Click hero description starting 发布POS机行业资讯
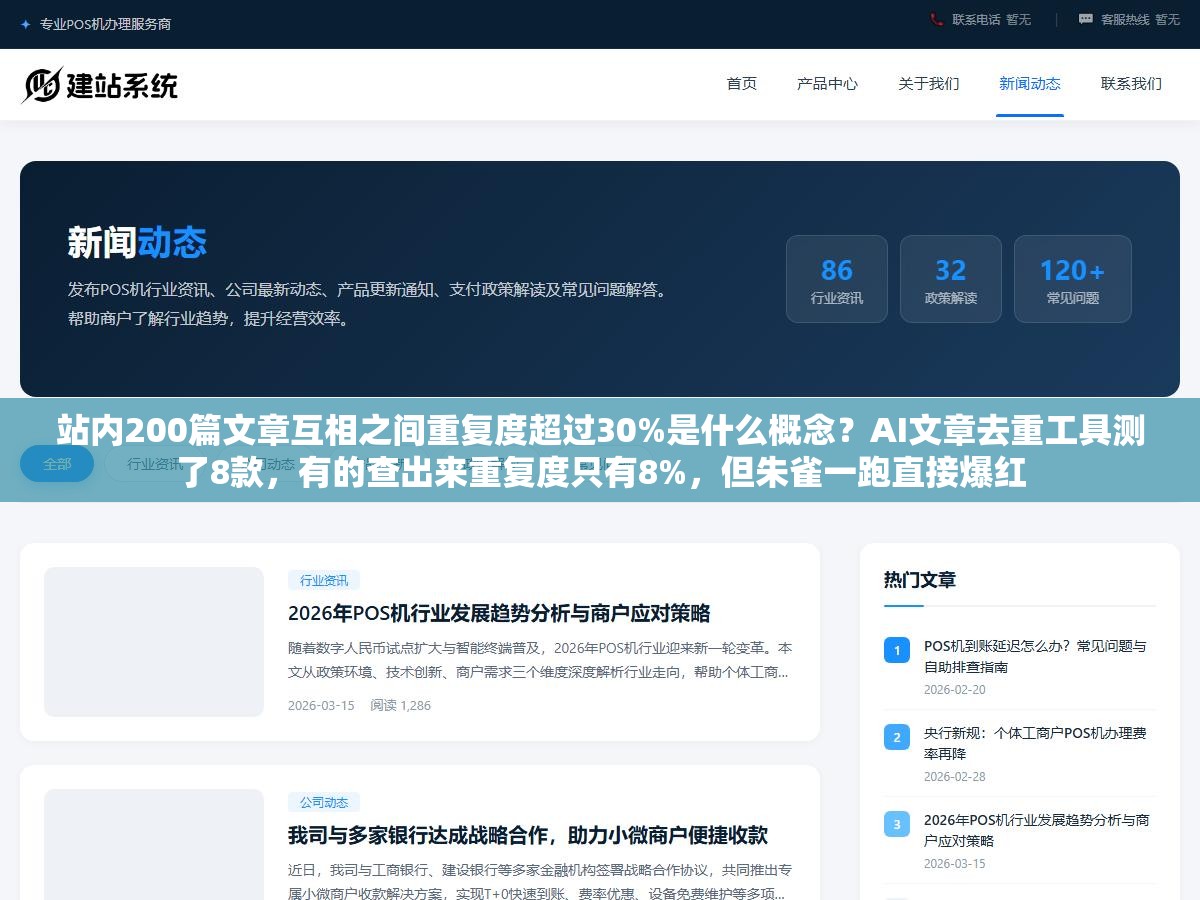 tap(367, 304)
